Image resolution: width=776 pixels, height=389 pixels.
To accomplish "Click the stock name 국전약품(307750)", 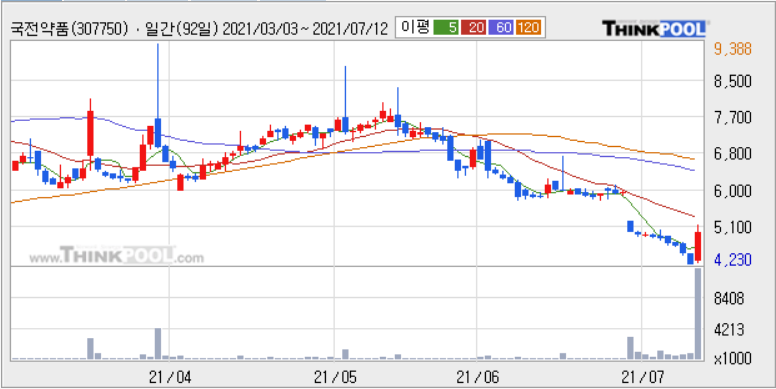I will 69,29.
